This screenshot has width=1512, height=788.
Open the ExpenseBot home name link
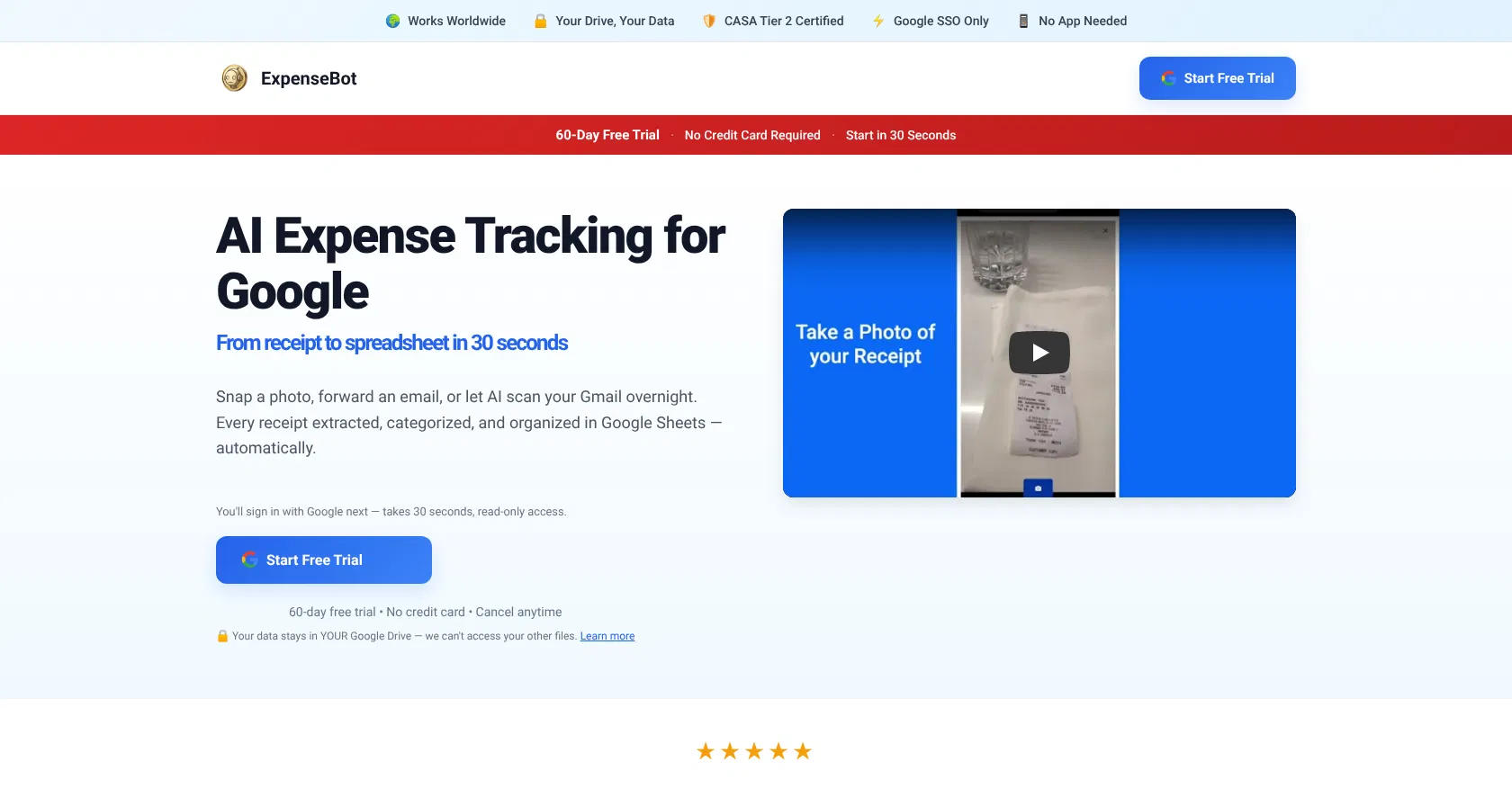309,78
